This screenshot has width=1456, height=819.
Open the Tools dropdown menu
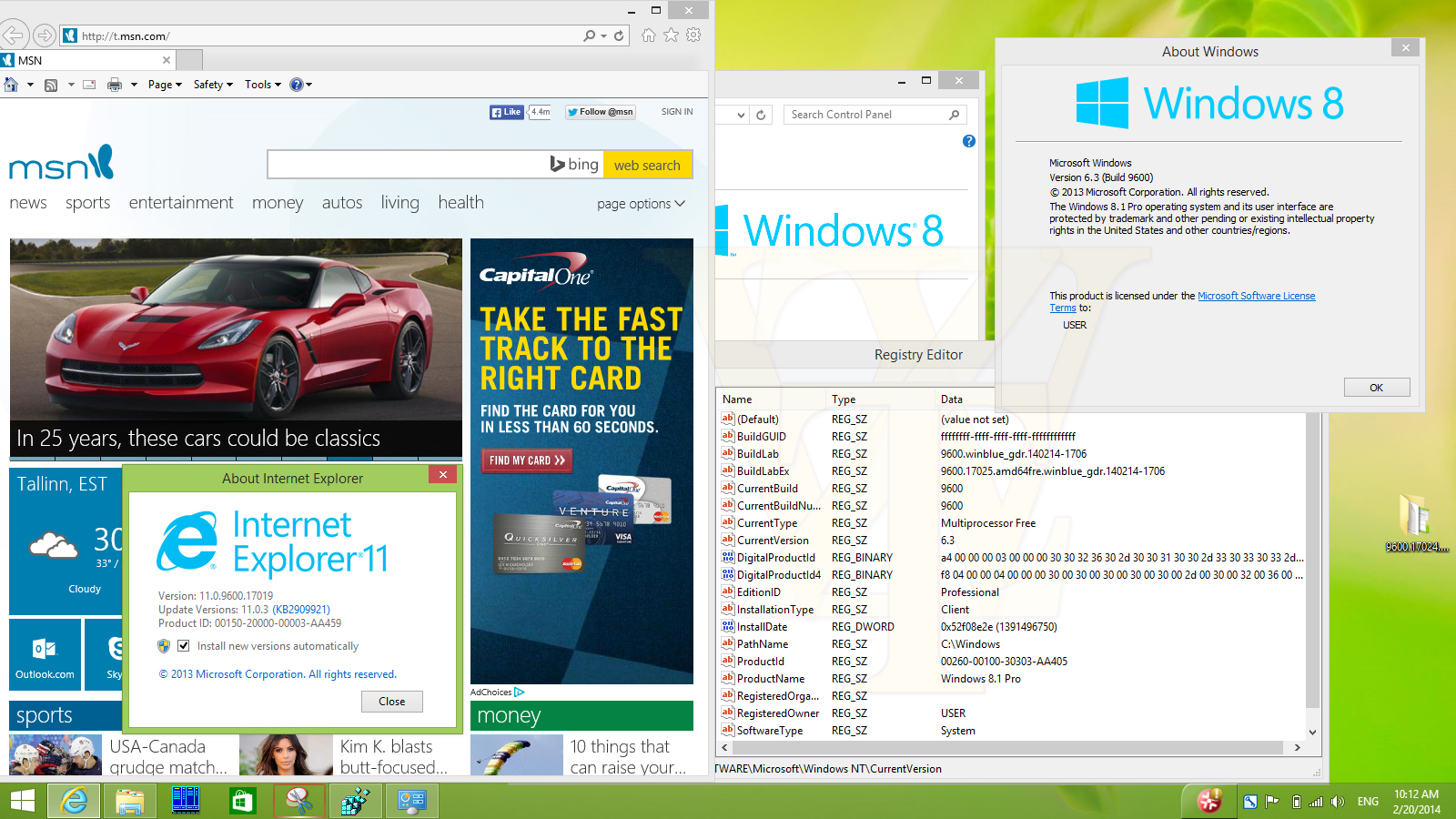click(x=262, y=85)
